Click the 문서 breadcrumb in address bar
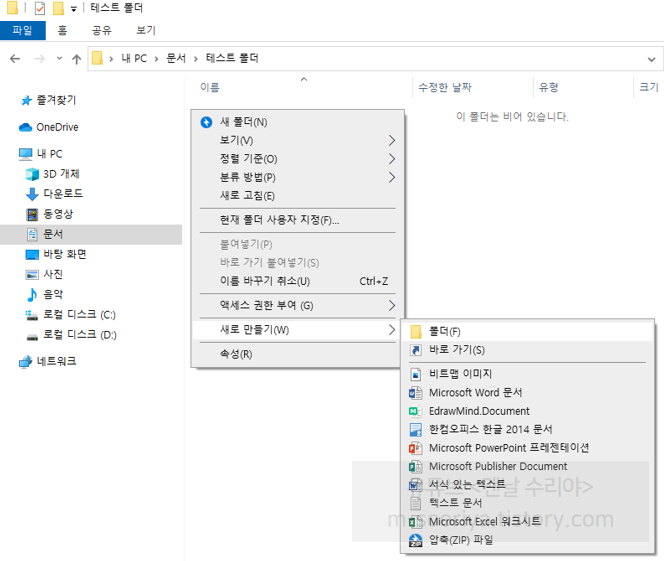The height and width of the screenshot is (561, 664). 176,58
